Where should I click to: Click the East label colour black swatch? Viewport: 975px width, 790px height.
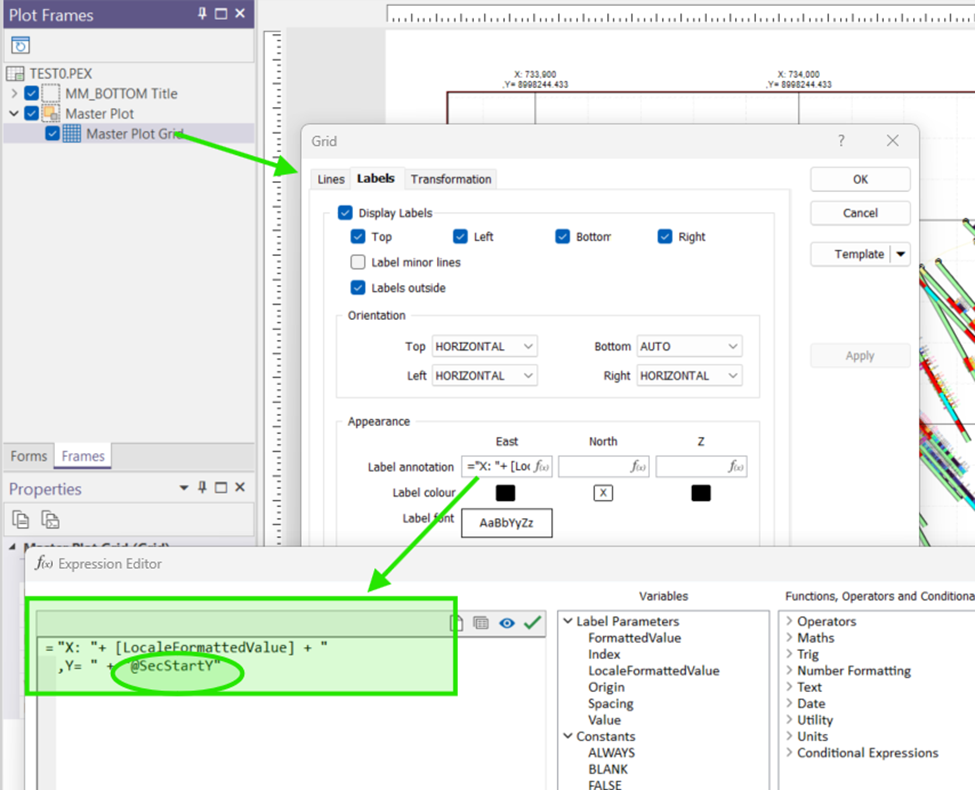[506, 493]
